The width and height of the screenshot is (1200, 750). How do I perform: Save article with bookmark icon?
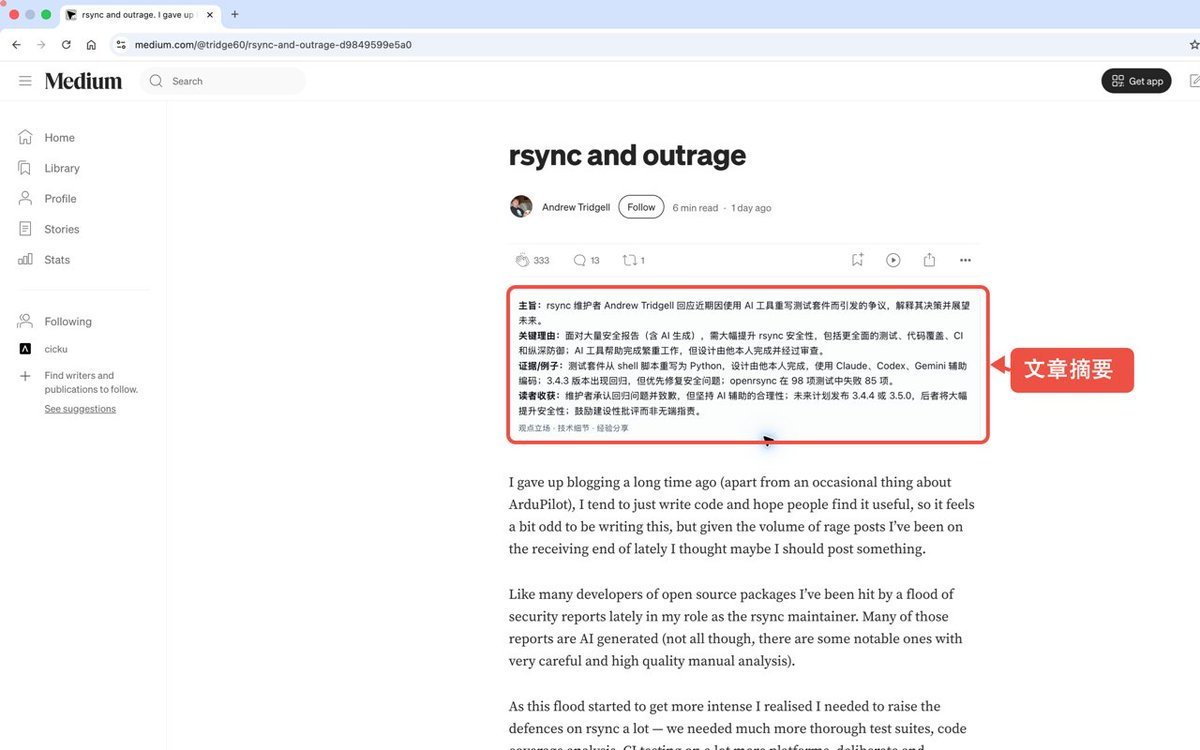point(857,260)
